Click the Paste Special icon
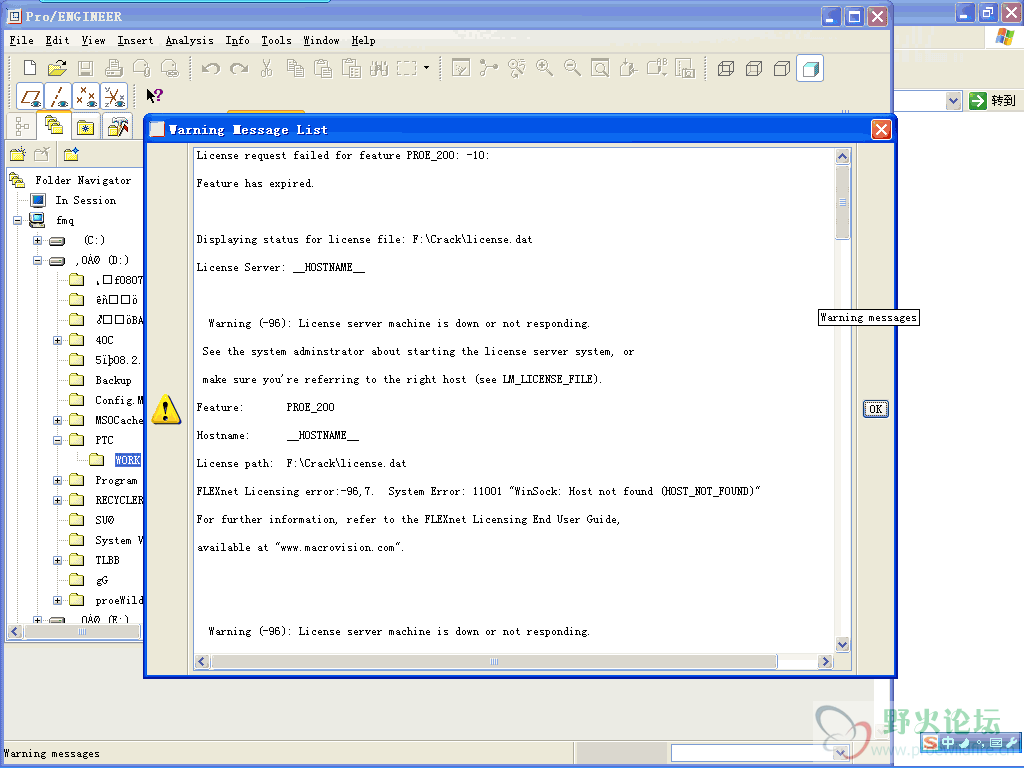Viewport: 1024px width, 768px height. (351, 68)
